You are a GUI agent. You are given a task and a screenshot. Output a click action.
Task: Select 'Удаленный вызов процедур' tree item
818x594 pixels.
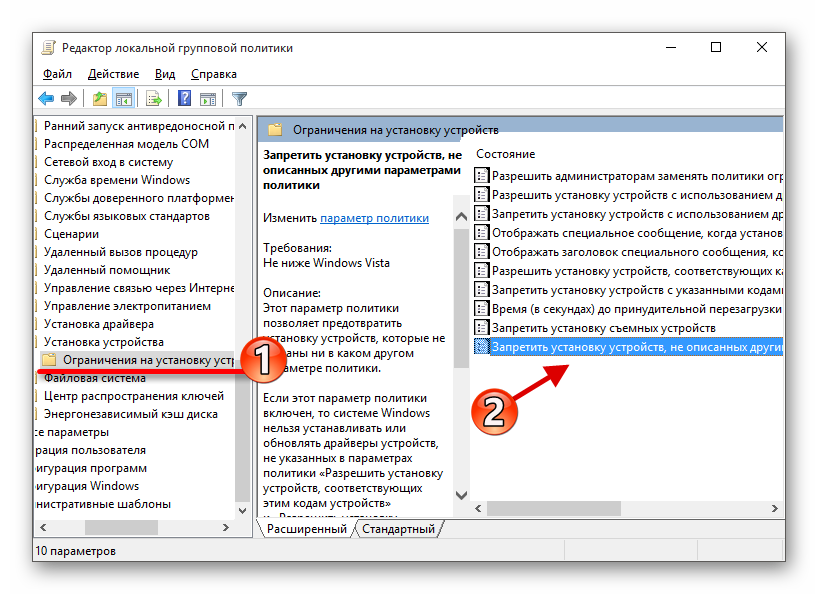[121, 252]
